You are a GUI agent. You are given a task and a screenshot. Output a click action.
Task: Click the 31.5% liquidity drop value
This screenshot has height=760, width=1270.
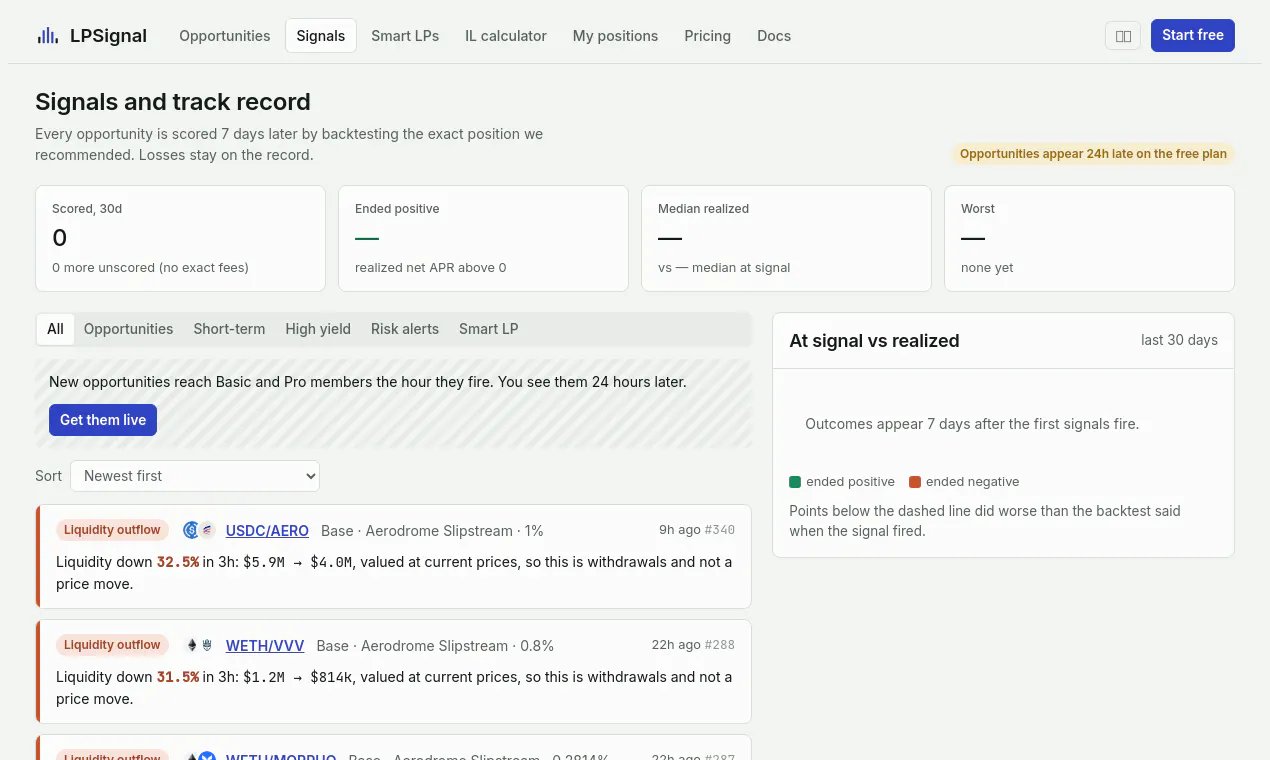tap(178, 677)
